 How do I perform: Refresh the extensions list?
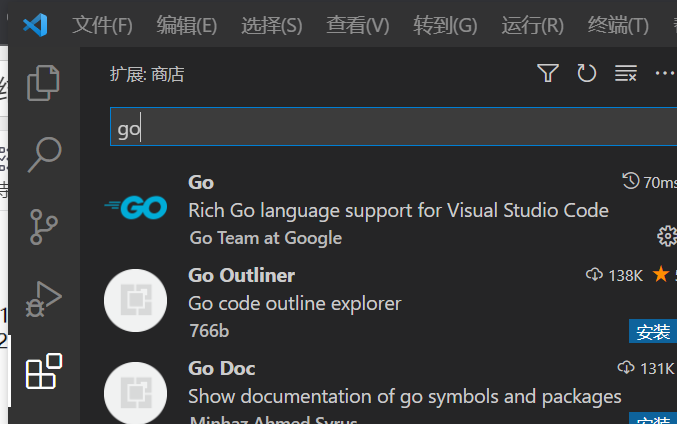coord(587,73)
